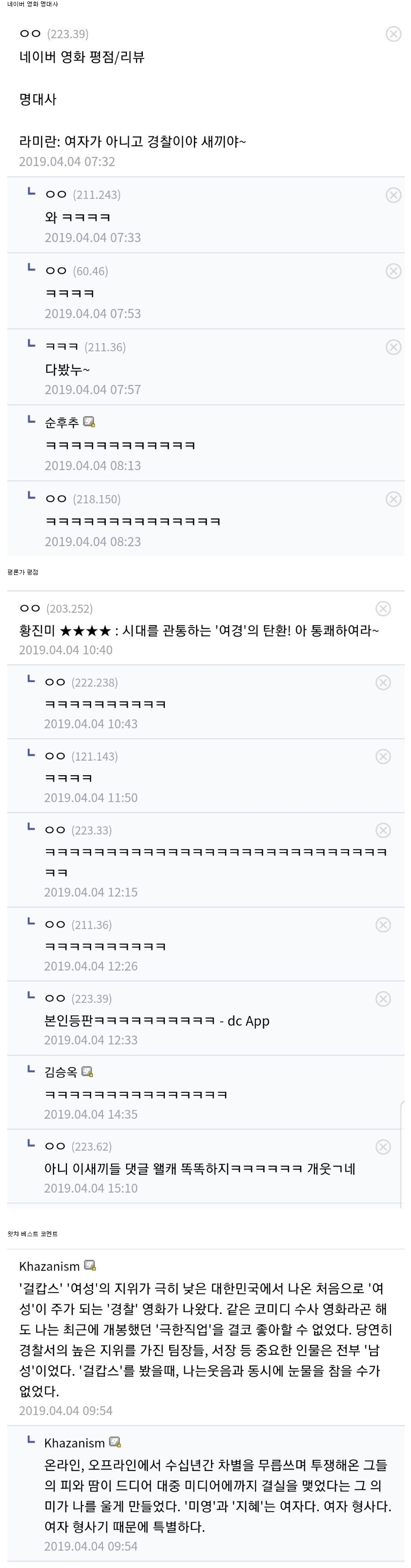Click the Khazanism nickname on the 걸캅스 review

49,1266
